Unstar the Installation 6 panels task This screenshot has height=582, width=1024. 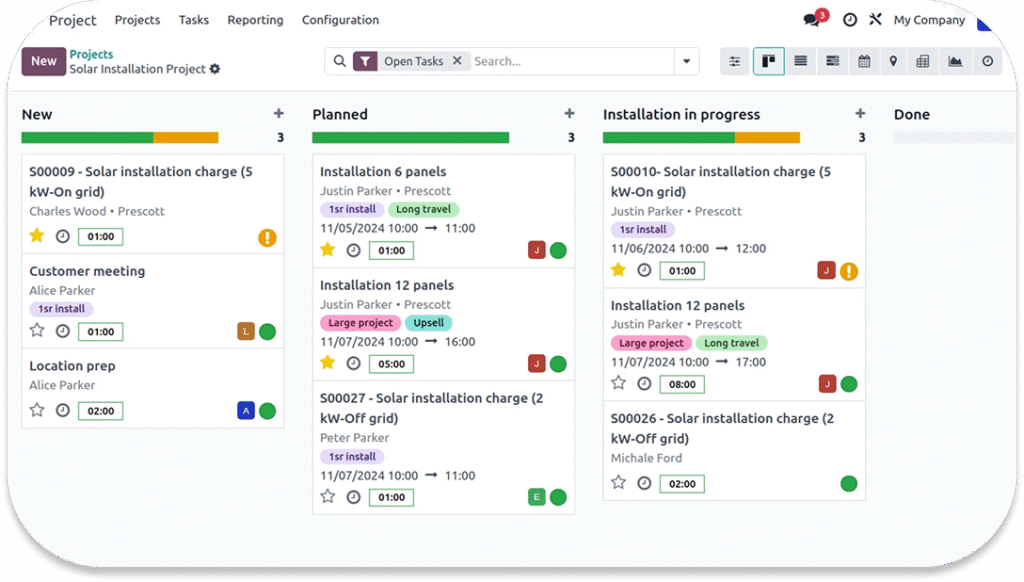(328, 250)
